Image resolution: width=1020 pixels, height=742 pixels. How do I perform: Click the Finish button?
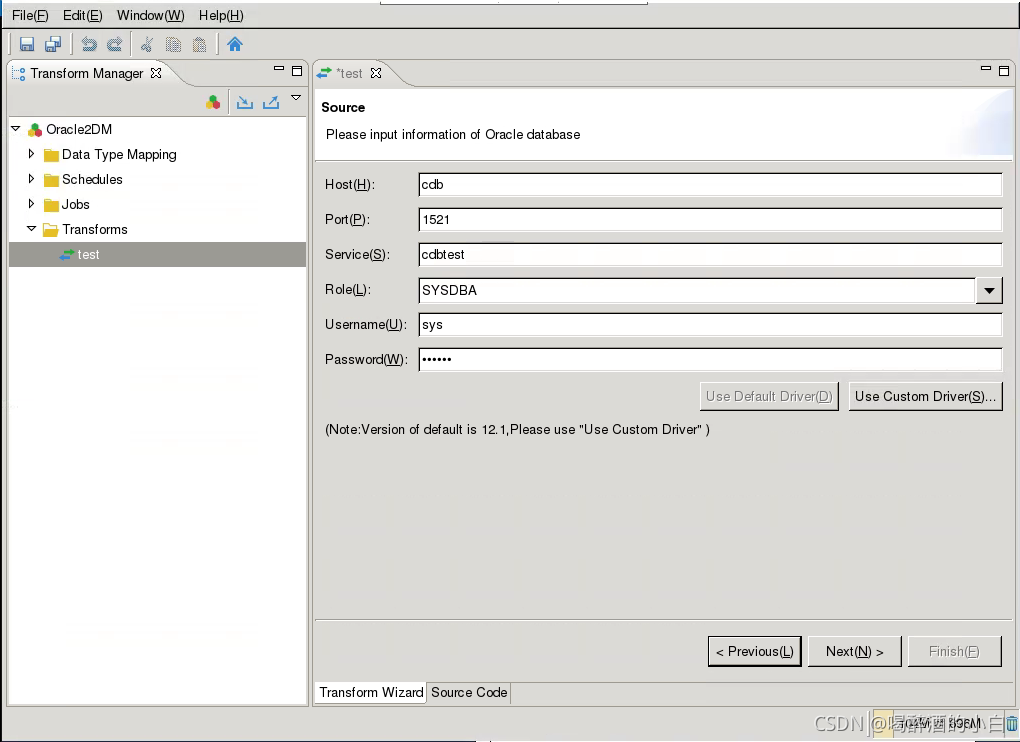(954, 652)
